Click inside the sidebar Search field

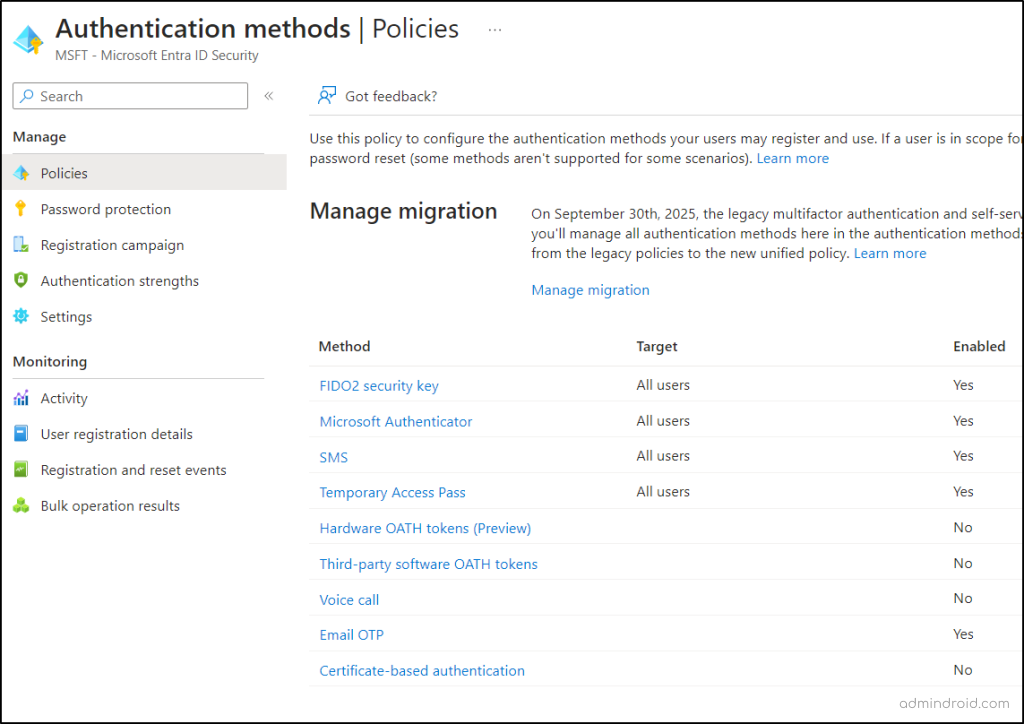(130, 95)
